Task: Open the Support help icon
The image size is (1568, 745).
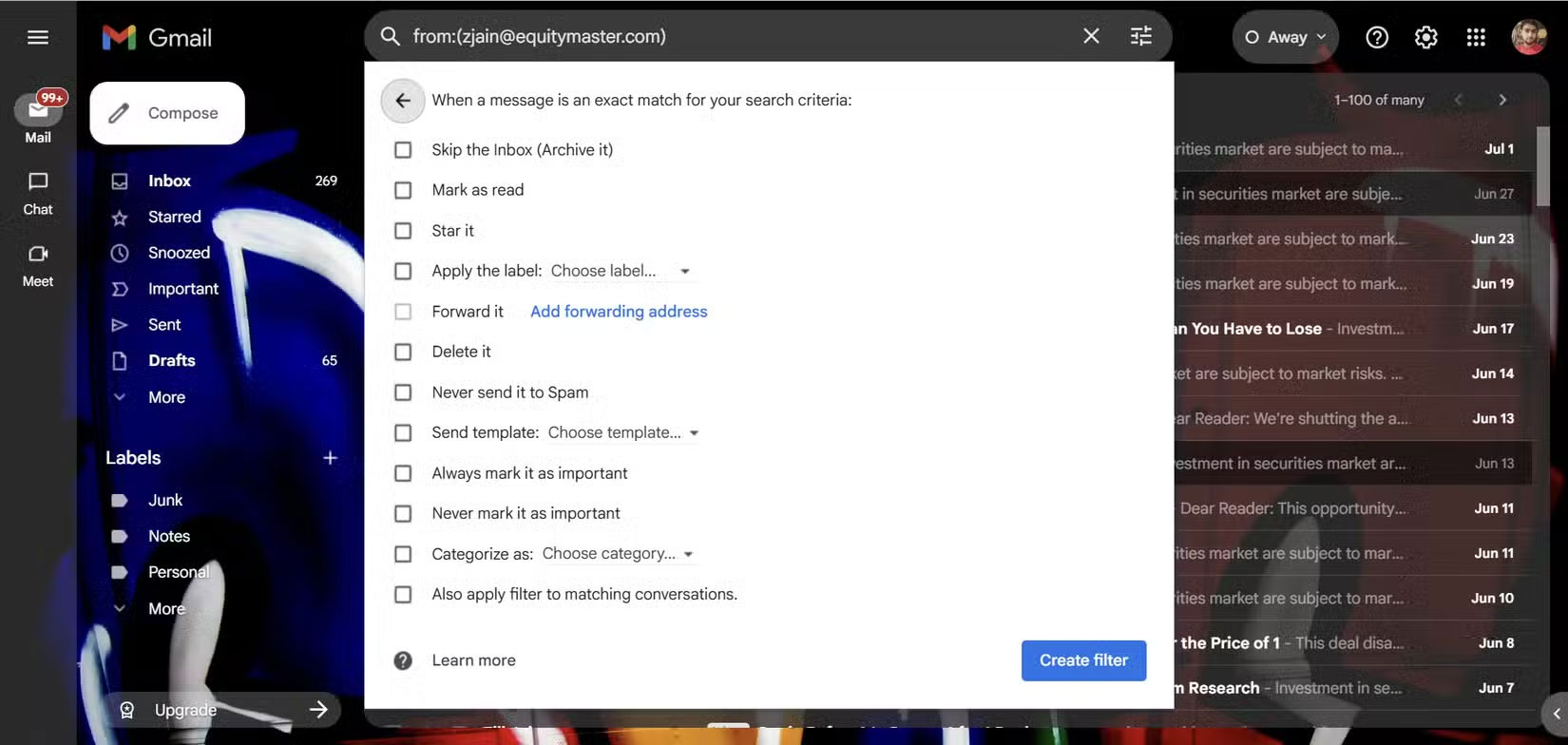Action: (1376, 37)
